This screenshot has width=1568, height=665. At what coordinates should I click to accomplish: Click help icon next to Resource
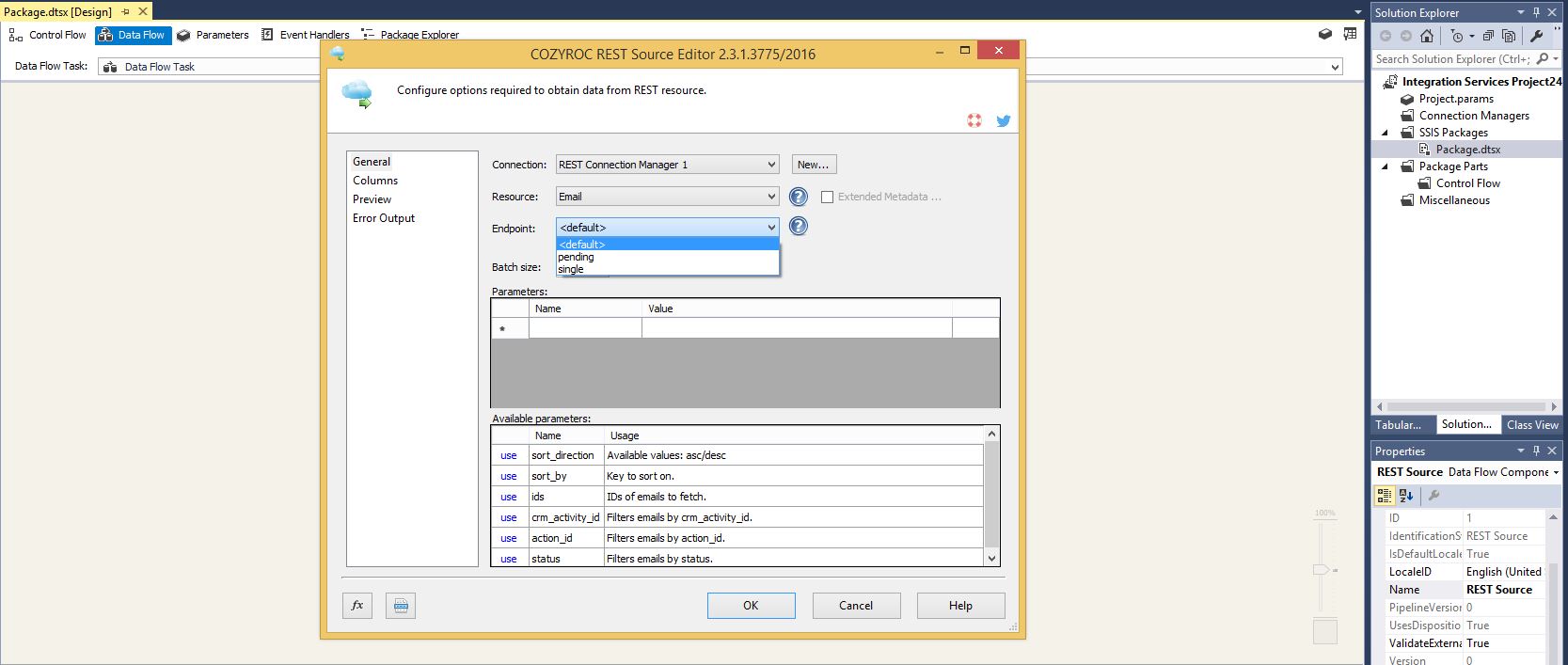pos(799,197)
